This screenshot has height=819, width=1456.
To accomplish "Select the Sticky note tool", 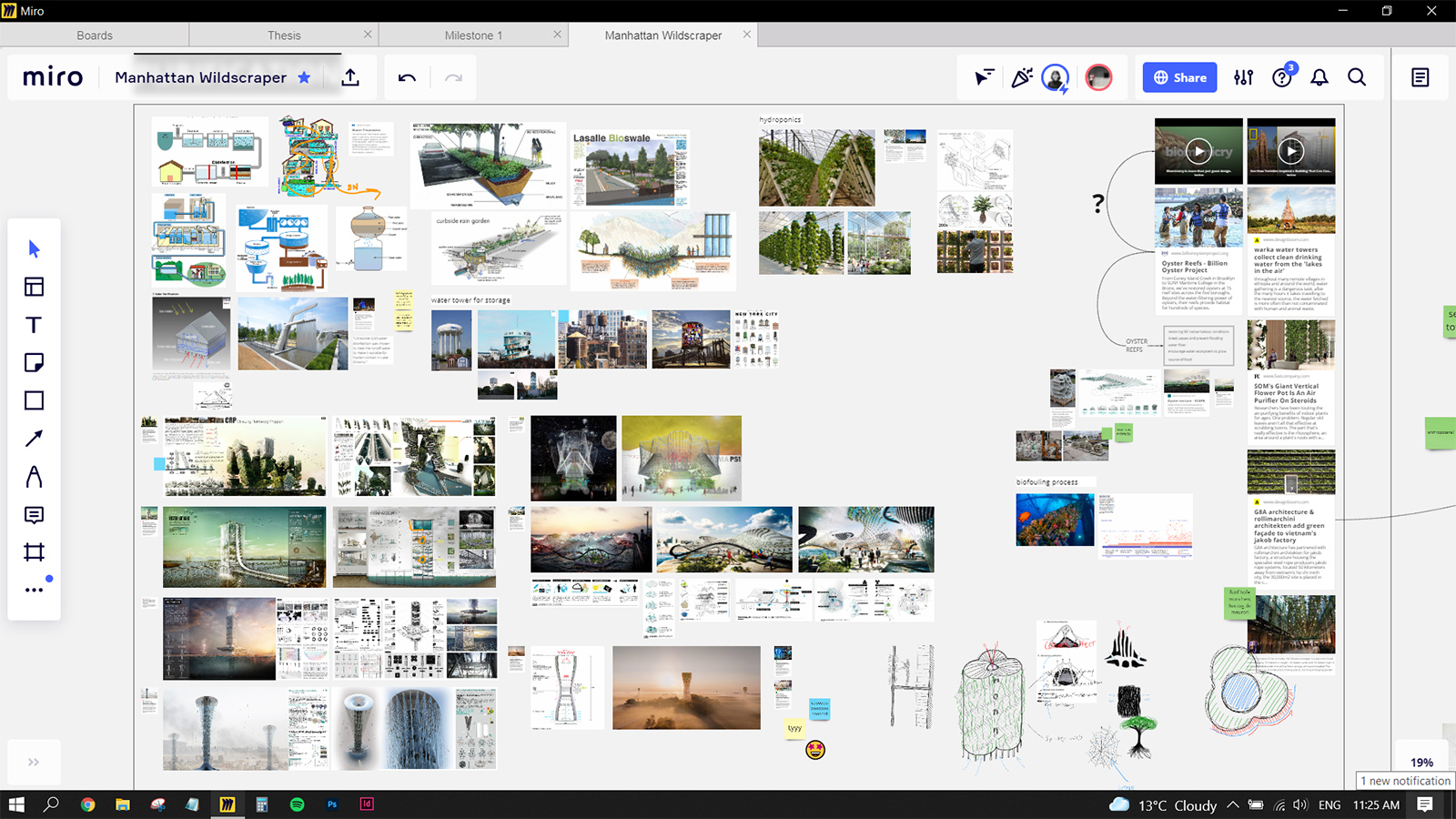I will point(34,362).
